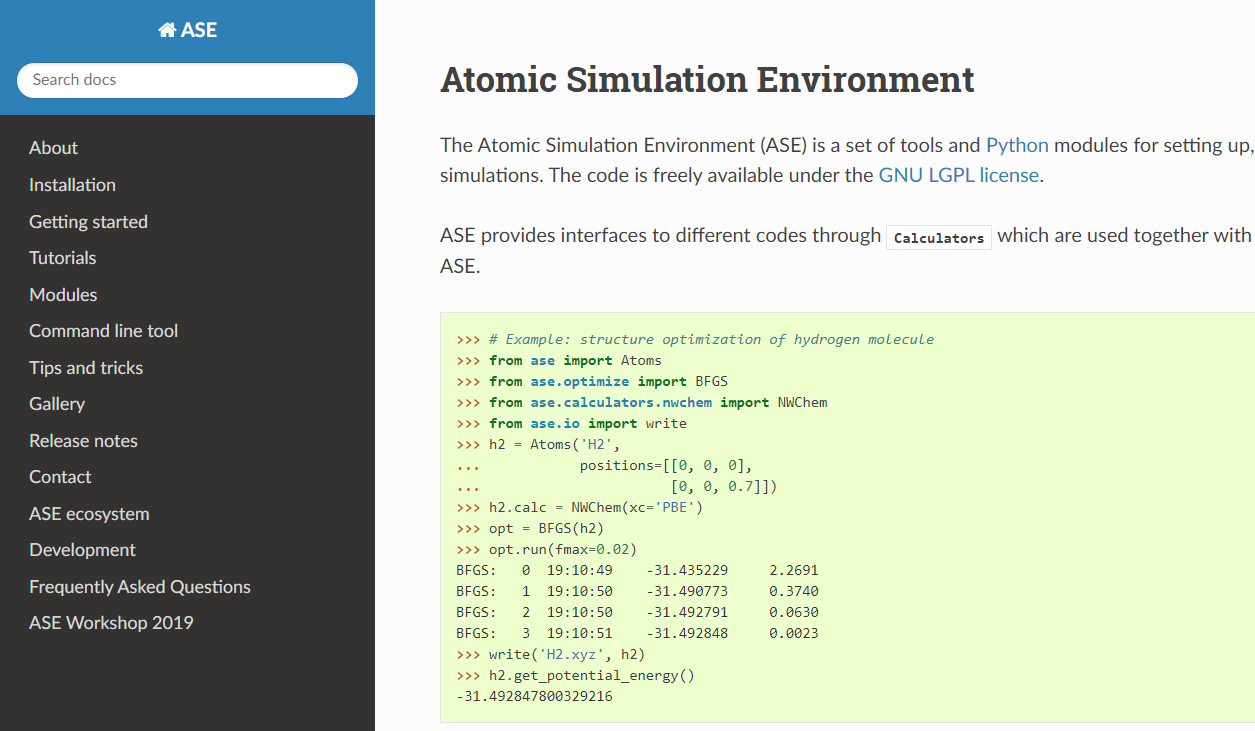Screen dimensions: 1255x731
Task: Go to Installation in the sidebar
Action: [72, 185]
